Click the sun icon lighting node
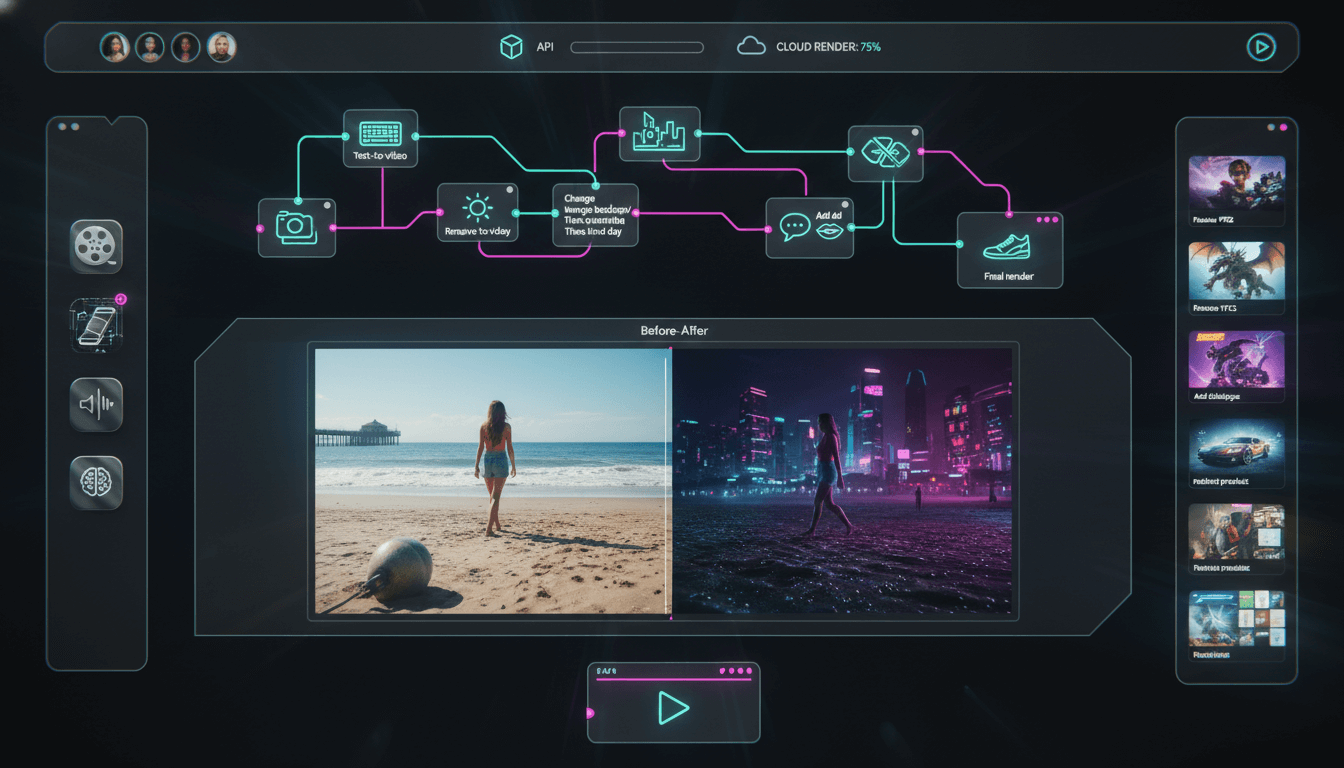The height and width of the screenshot is (768, 1344). pyautogui.click(x=477, y=213)
